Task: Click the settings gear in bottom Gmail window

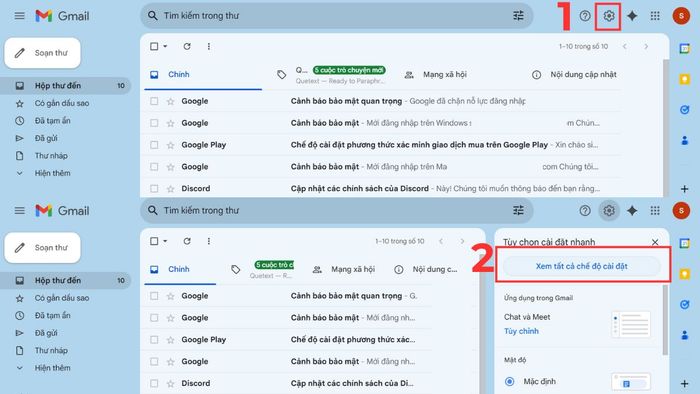Action: pyautogui.click(x=608, y=211)
